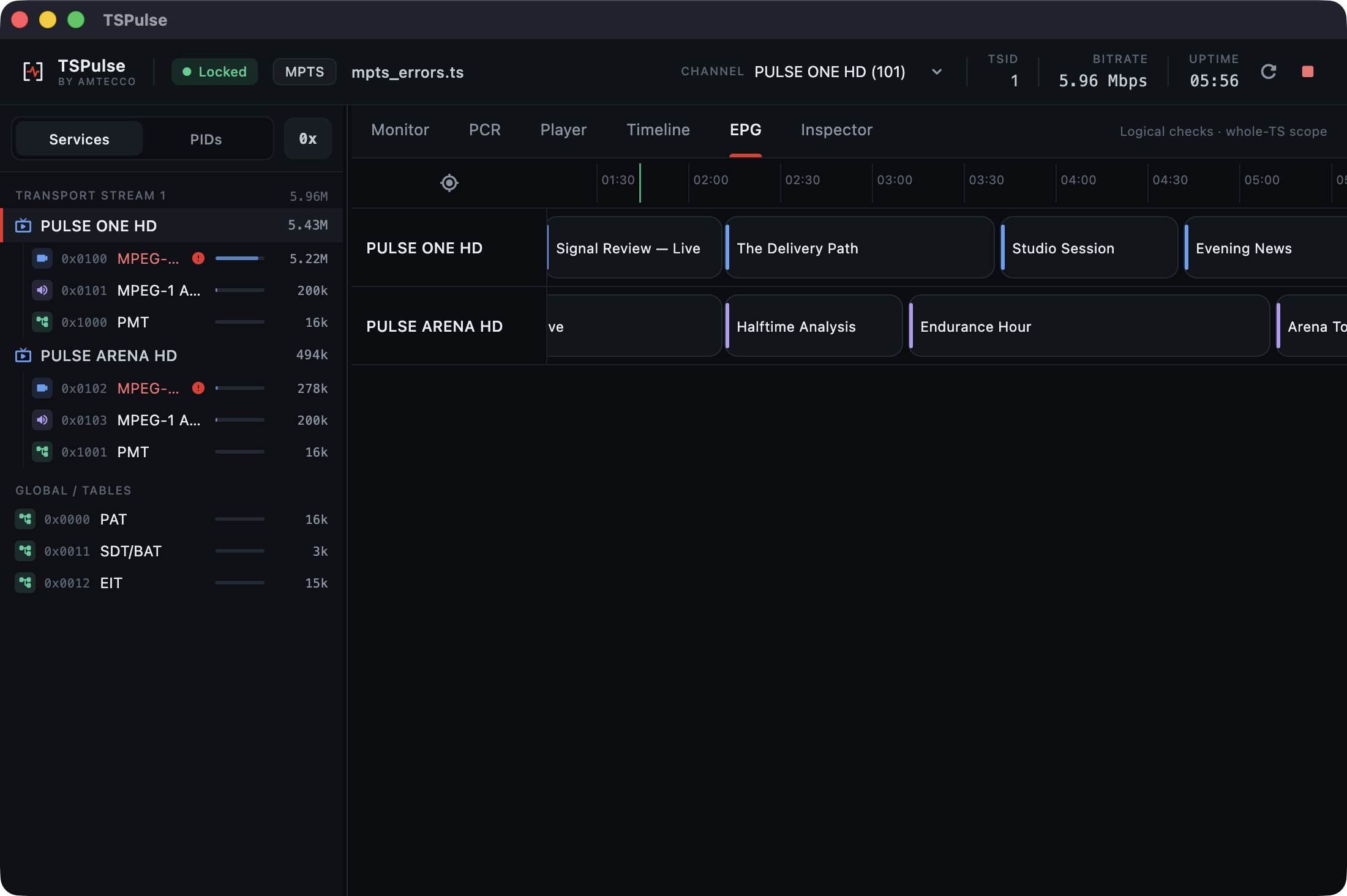Screen dimensions: 1347x896
Task: Click the red error badge on PID 0x0100
Action: pyautogui.click(x=198, y=258)
